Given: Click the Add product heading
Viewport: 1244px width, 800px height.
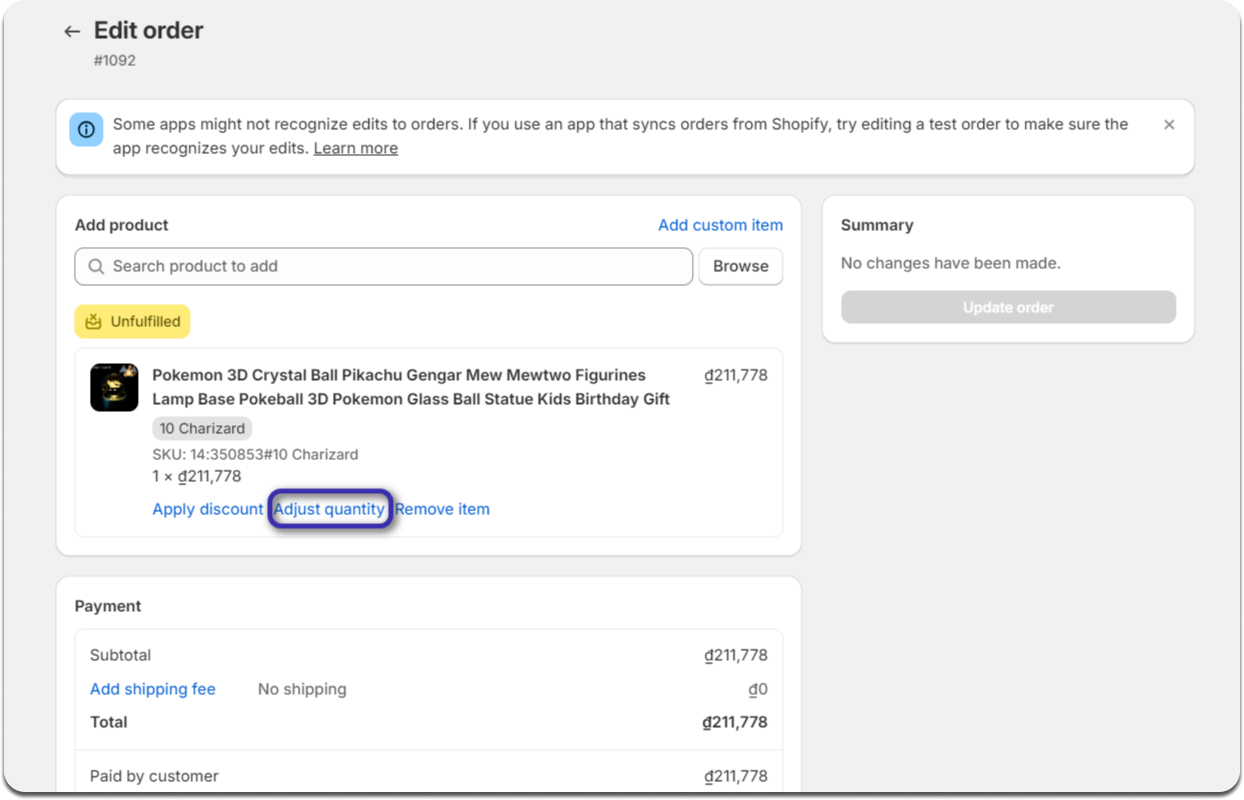Looking at the screenshot, I should 122,225.
